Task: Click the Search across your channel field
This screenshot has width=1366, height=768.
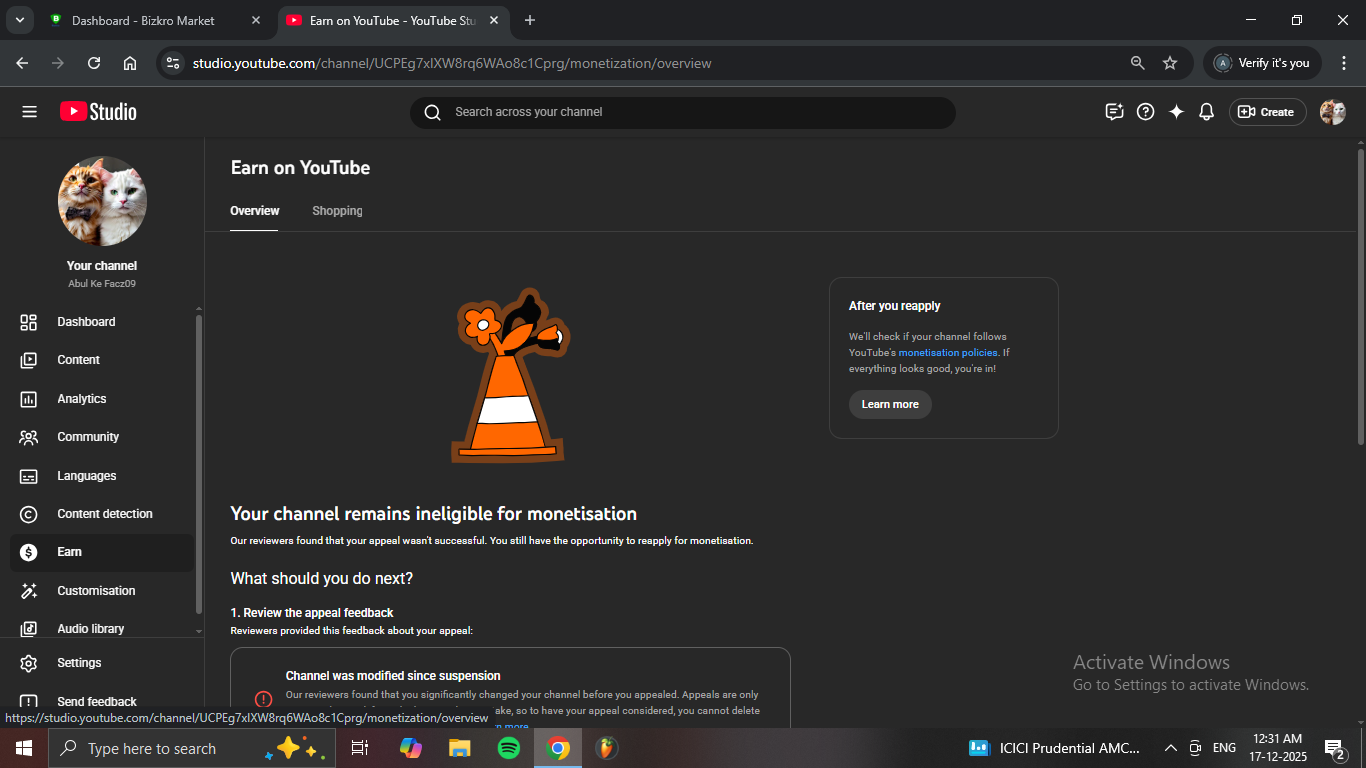Action: [x=682, y=112]
